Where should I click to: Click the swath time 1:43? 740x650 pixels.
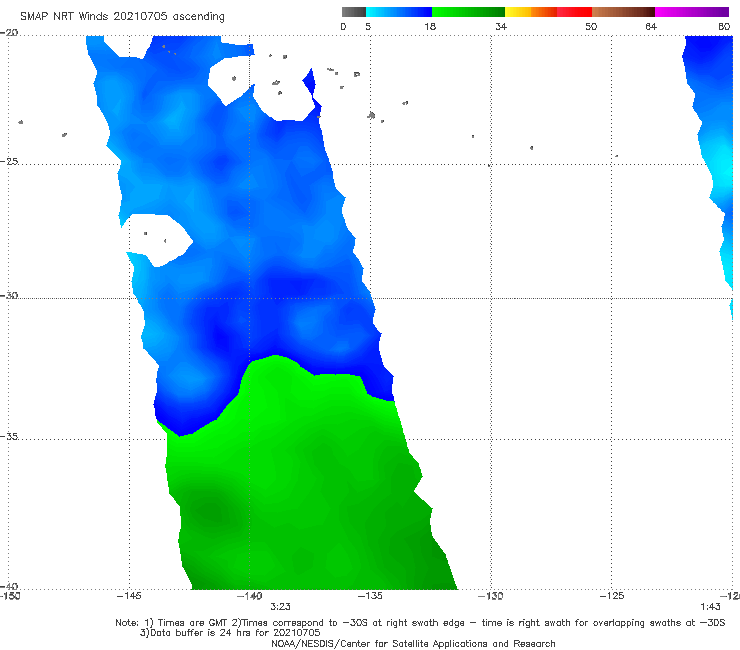[x=710, y=607]
